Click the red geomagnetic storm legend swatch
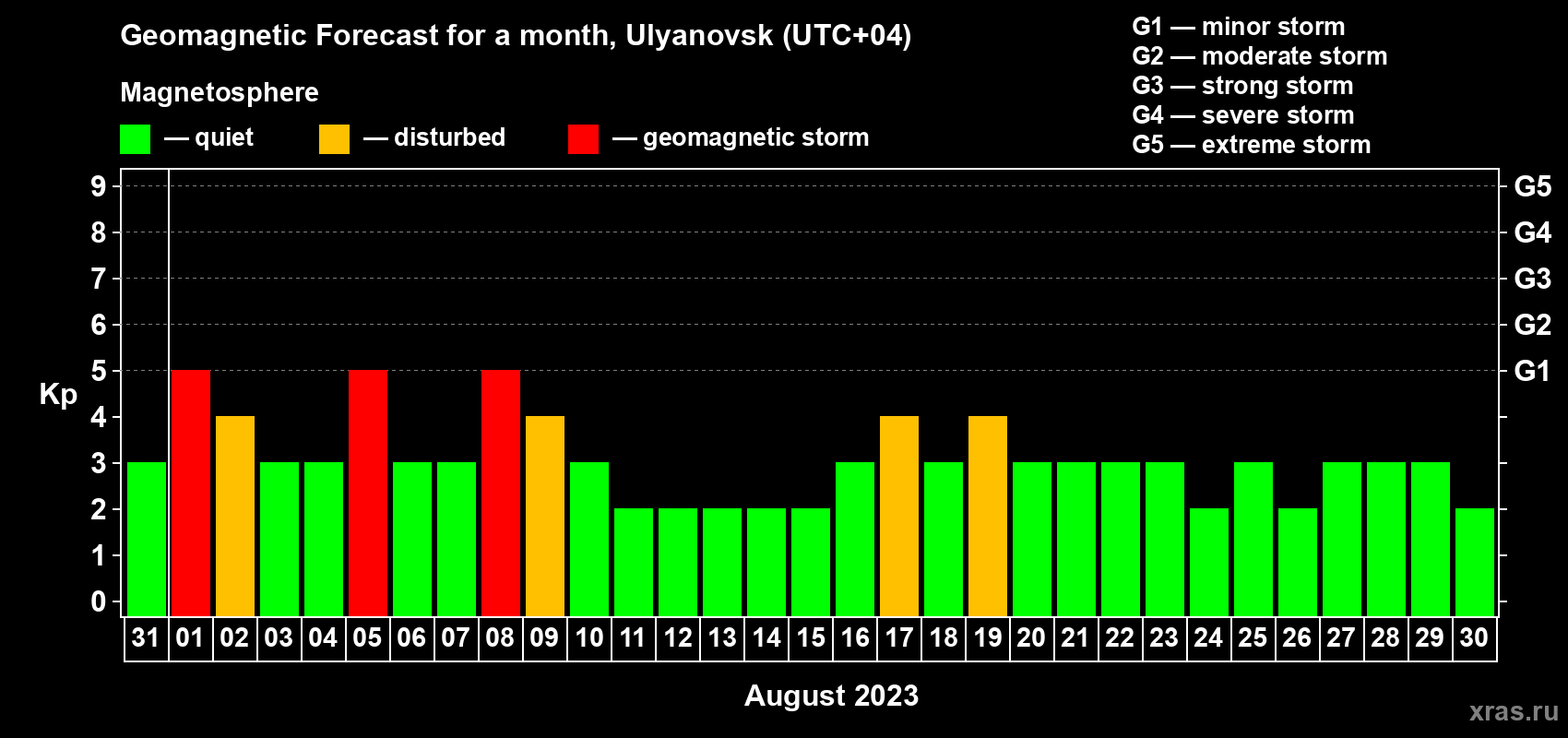 click(x=583, y=139)
